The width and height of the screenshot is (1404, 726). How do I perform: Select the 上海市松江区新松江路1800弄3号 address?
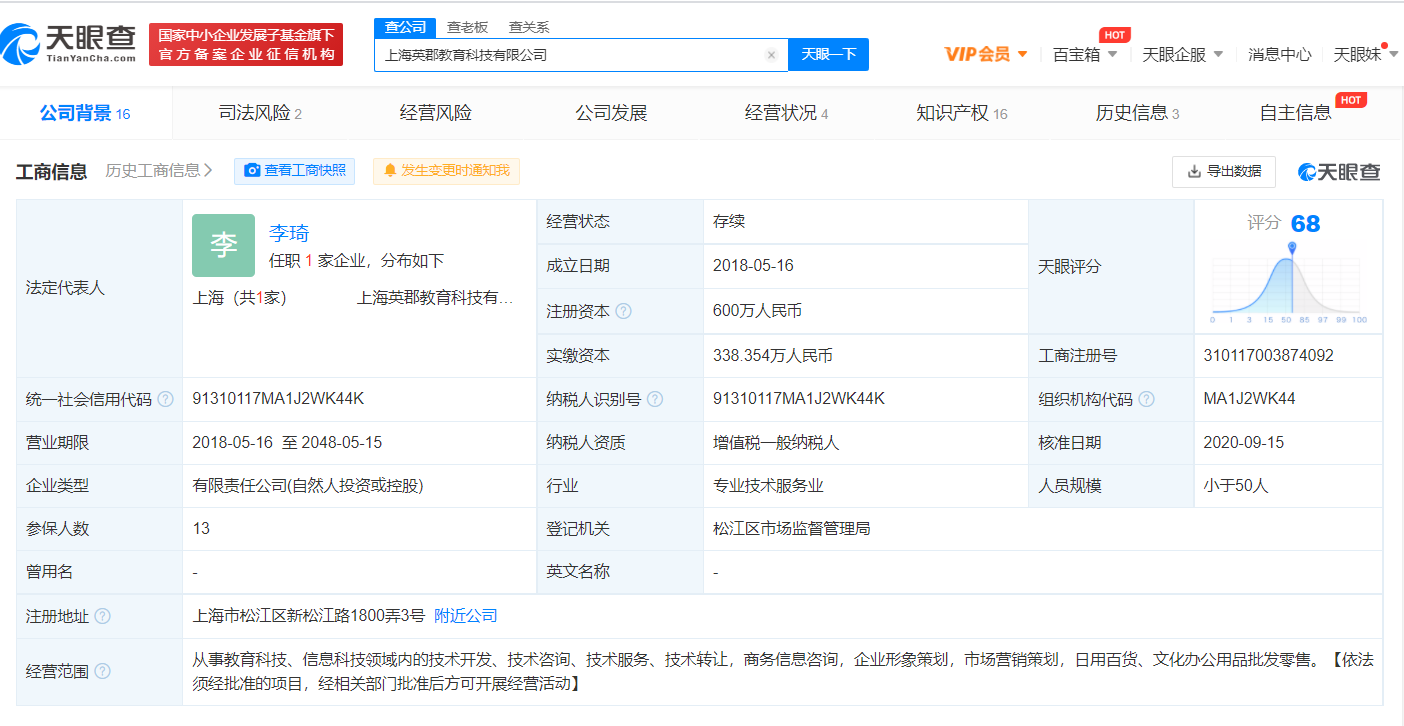pyautogui.click(x=309, y=616)
